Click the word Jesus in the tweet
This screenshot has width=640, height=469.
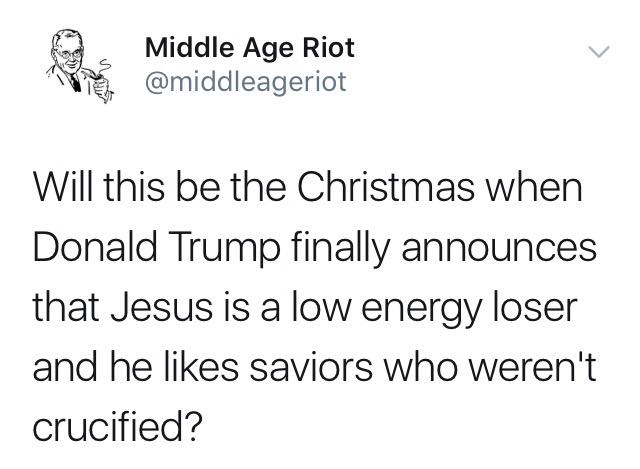pyautogui.click(x=161, y=307)
